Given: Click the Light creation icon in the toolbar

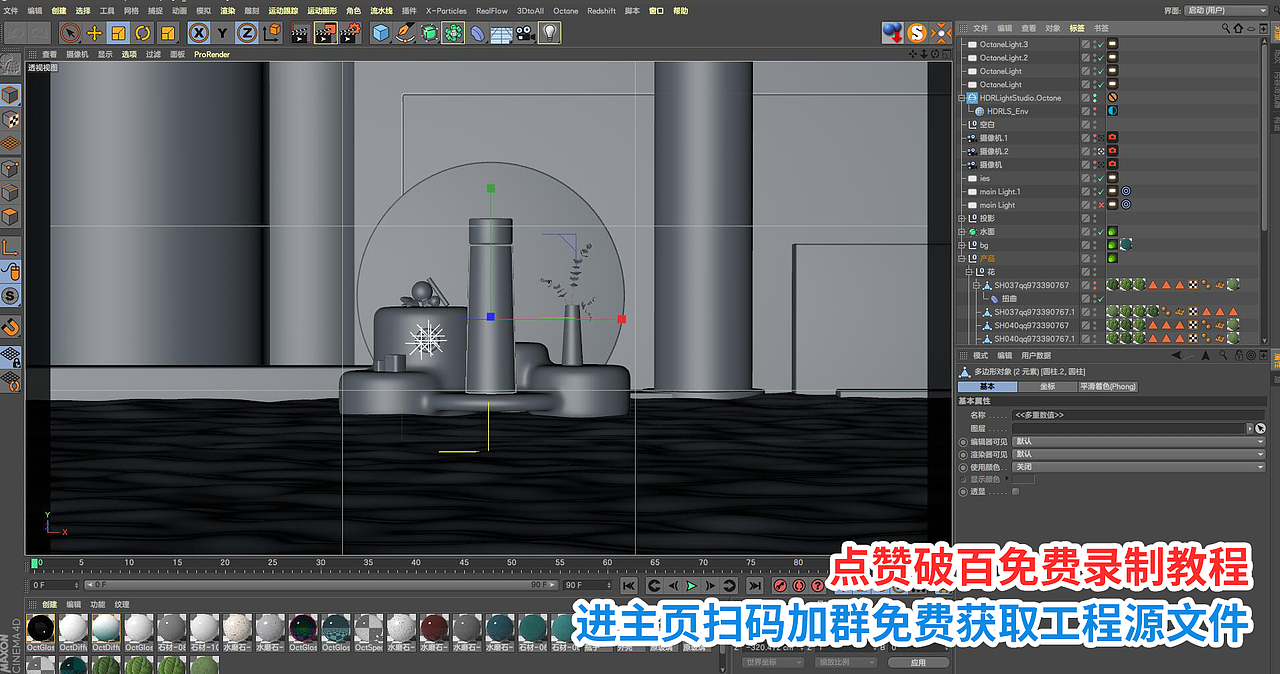Looking at the screenshot, I should pyautogui.click(x=549, y=32).
